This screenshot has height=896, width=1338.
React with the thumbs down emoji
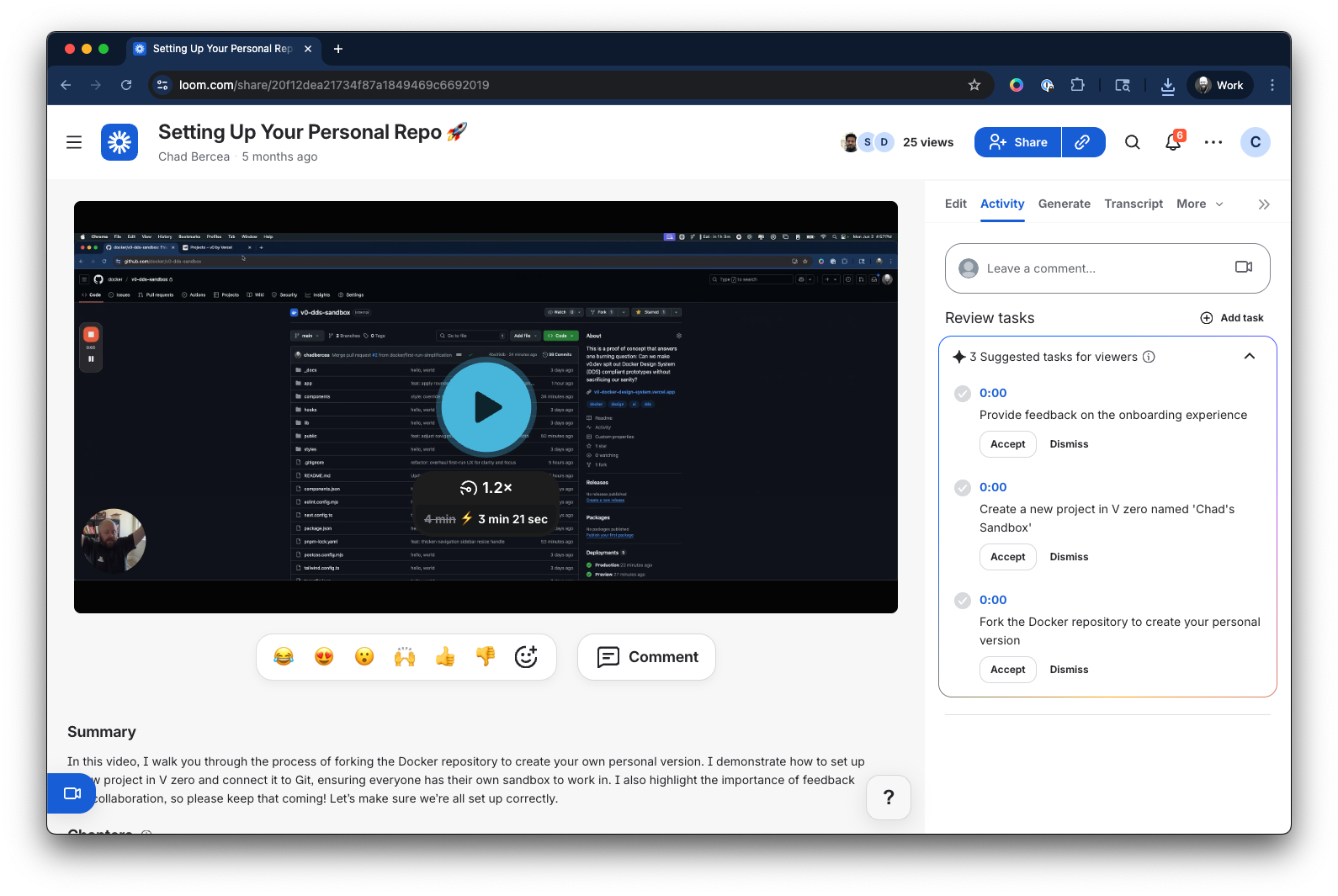(x=486, y=656)
